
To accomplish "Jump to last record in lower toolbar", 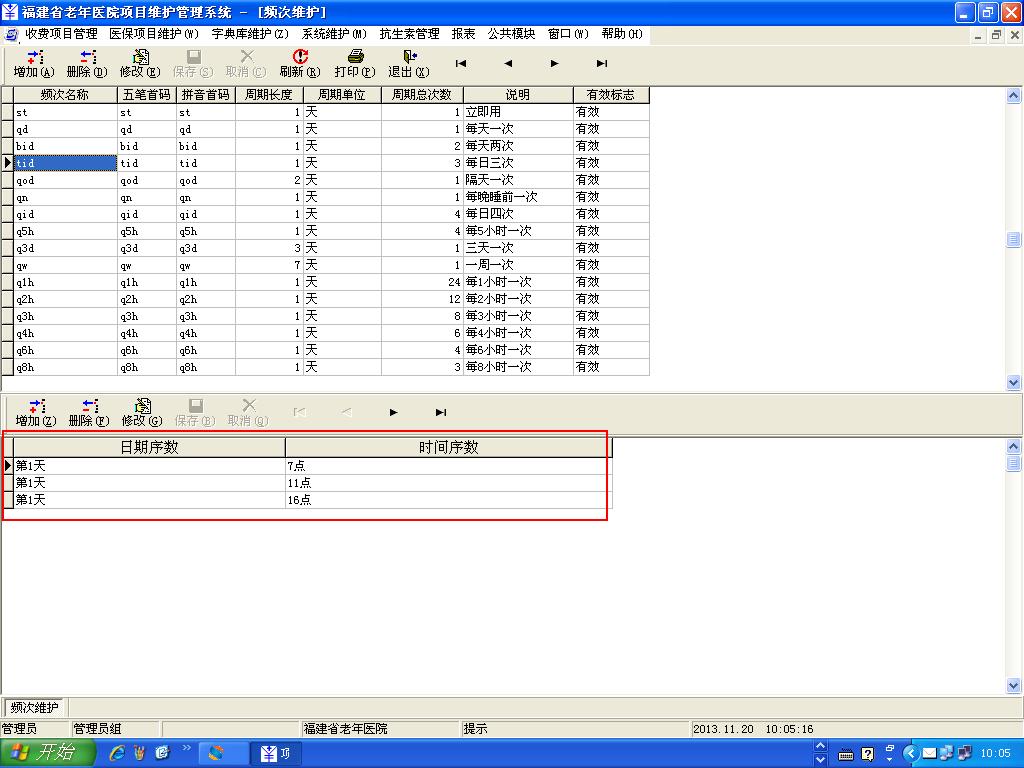I will [441, 412].
